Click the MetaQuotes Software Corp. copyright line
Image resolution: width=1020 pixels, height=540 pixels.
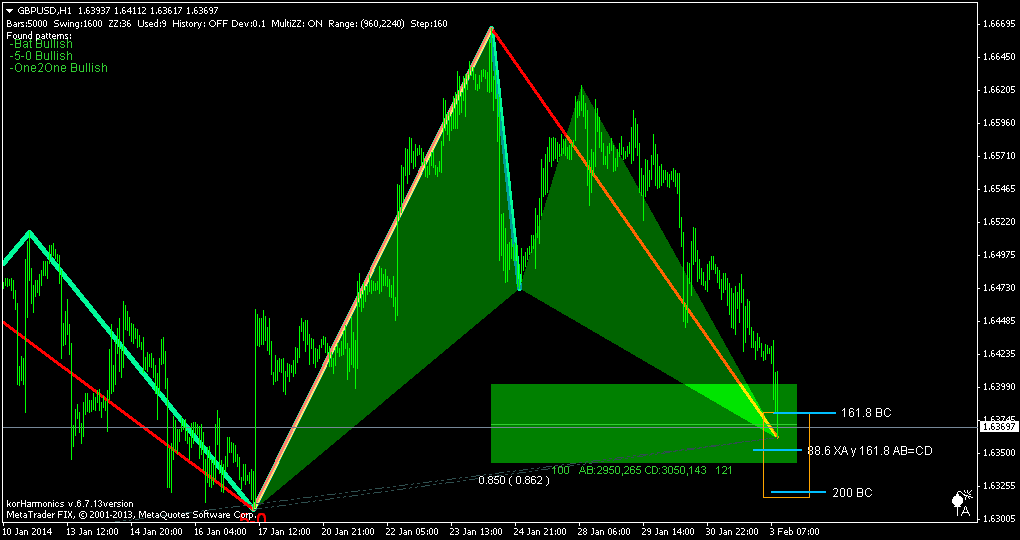(129, 515)
